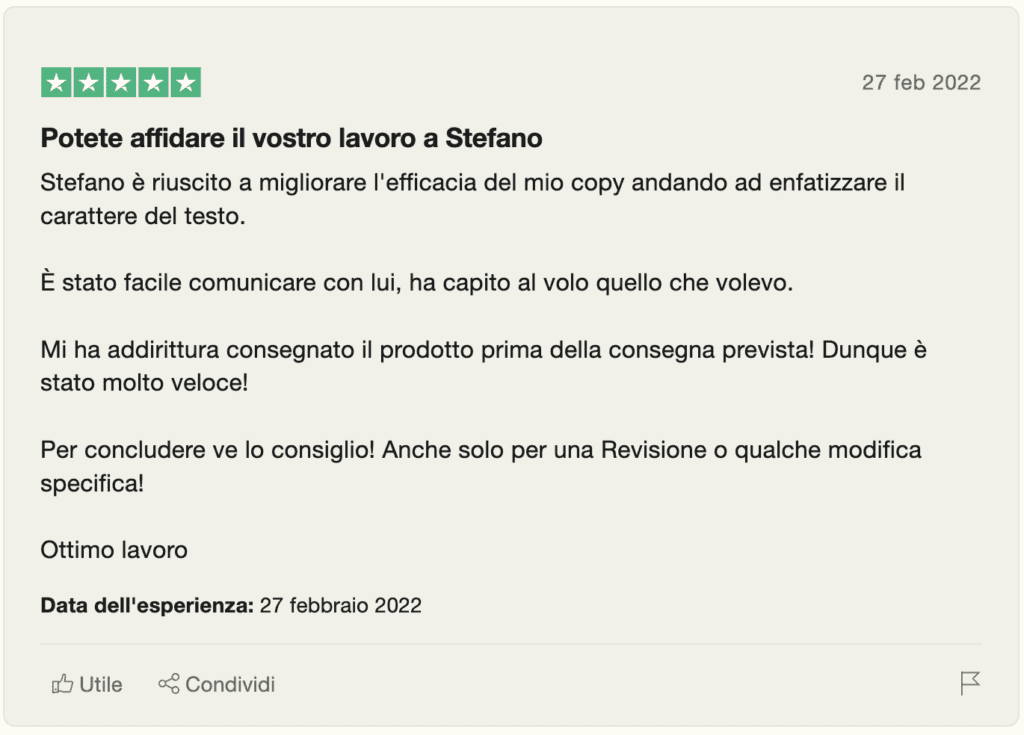The width and height of the screenshot is (1024, 735).
Task: Click paragraph starting 'Mi ha addirittura consegnato'
Action: pyautogui.click(x=483, y=366)
